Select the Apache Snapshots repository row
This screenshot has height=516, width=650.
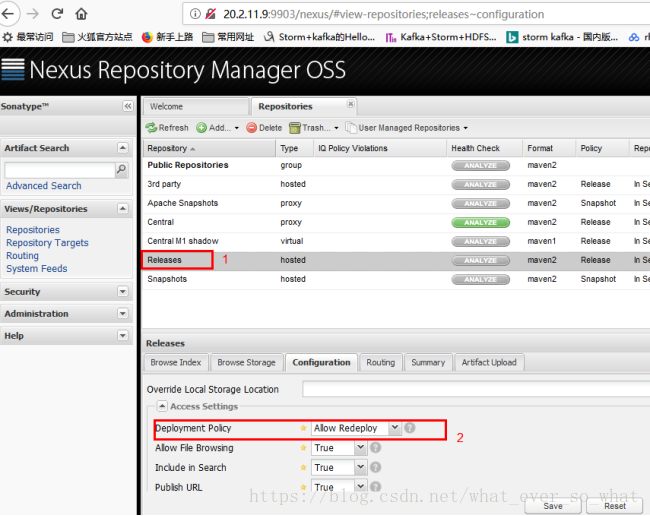(396, 203)
